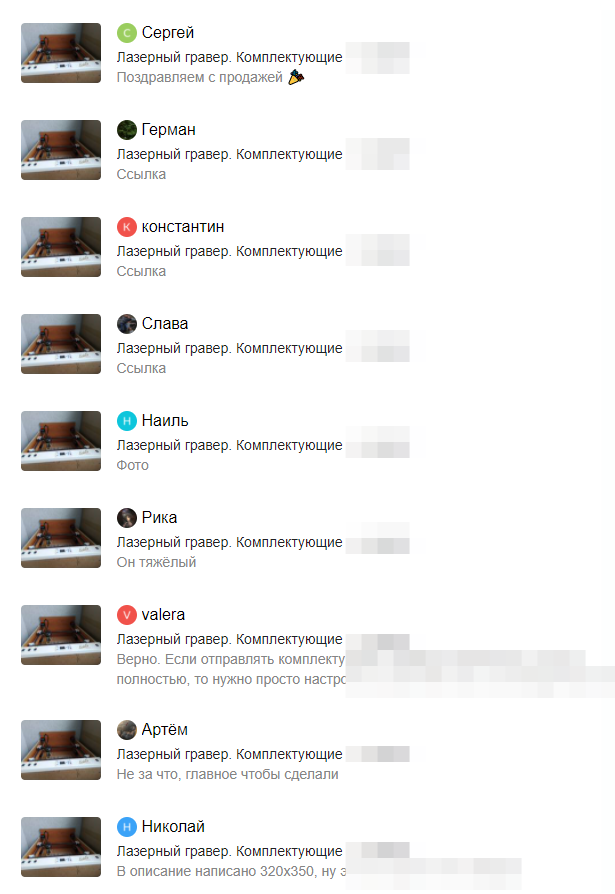The image size is (615, 894).
Task: Click Сергей's green avatar icon
Action: click(x=127, y=33)
